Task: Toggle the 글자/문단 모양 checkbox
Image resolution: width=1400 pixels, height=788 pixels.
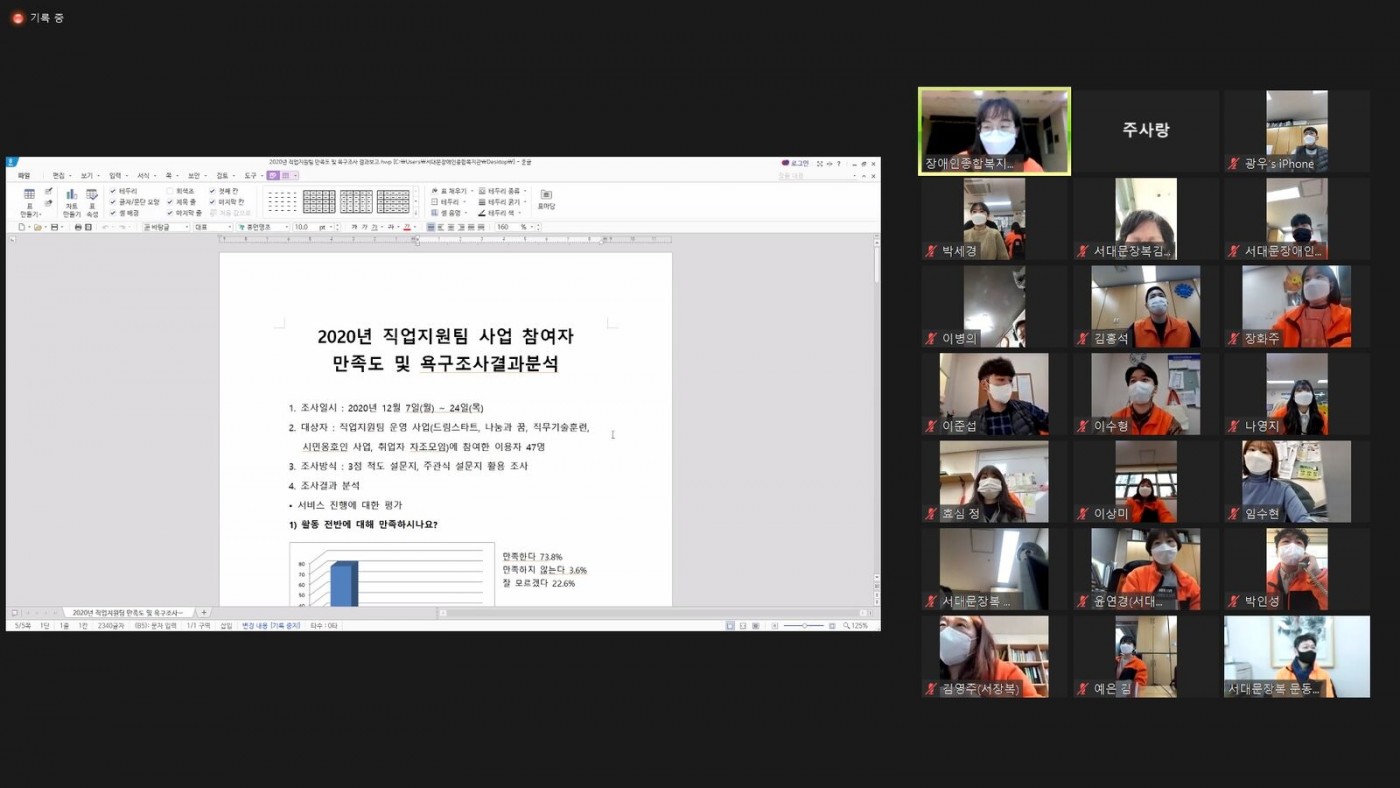Action: click(136, 202)
